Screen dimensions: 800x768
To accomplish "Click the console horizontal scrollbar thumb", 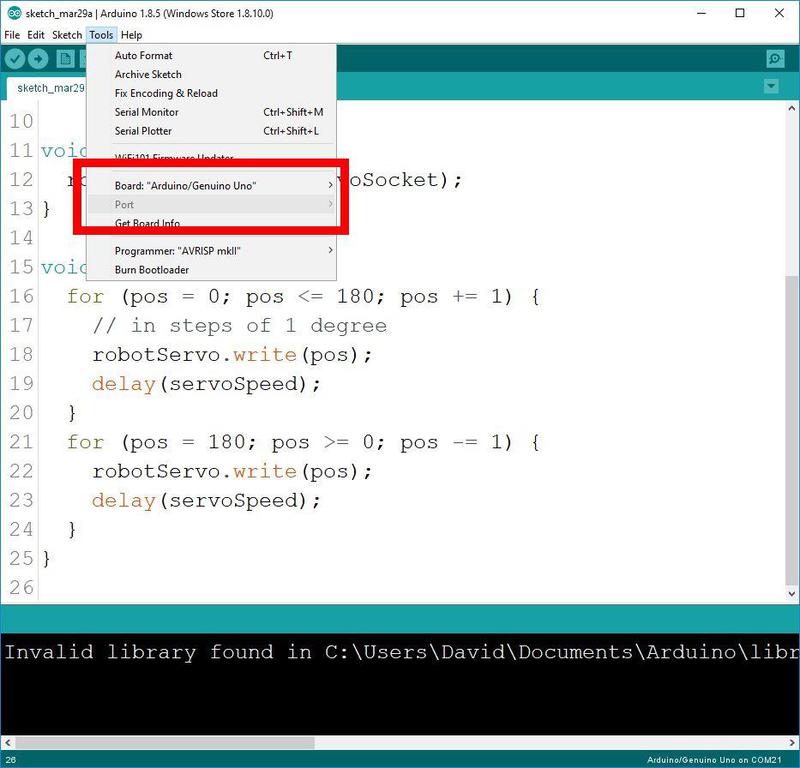I will pos(164,742).
